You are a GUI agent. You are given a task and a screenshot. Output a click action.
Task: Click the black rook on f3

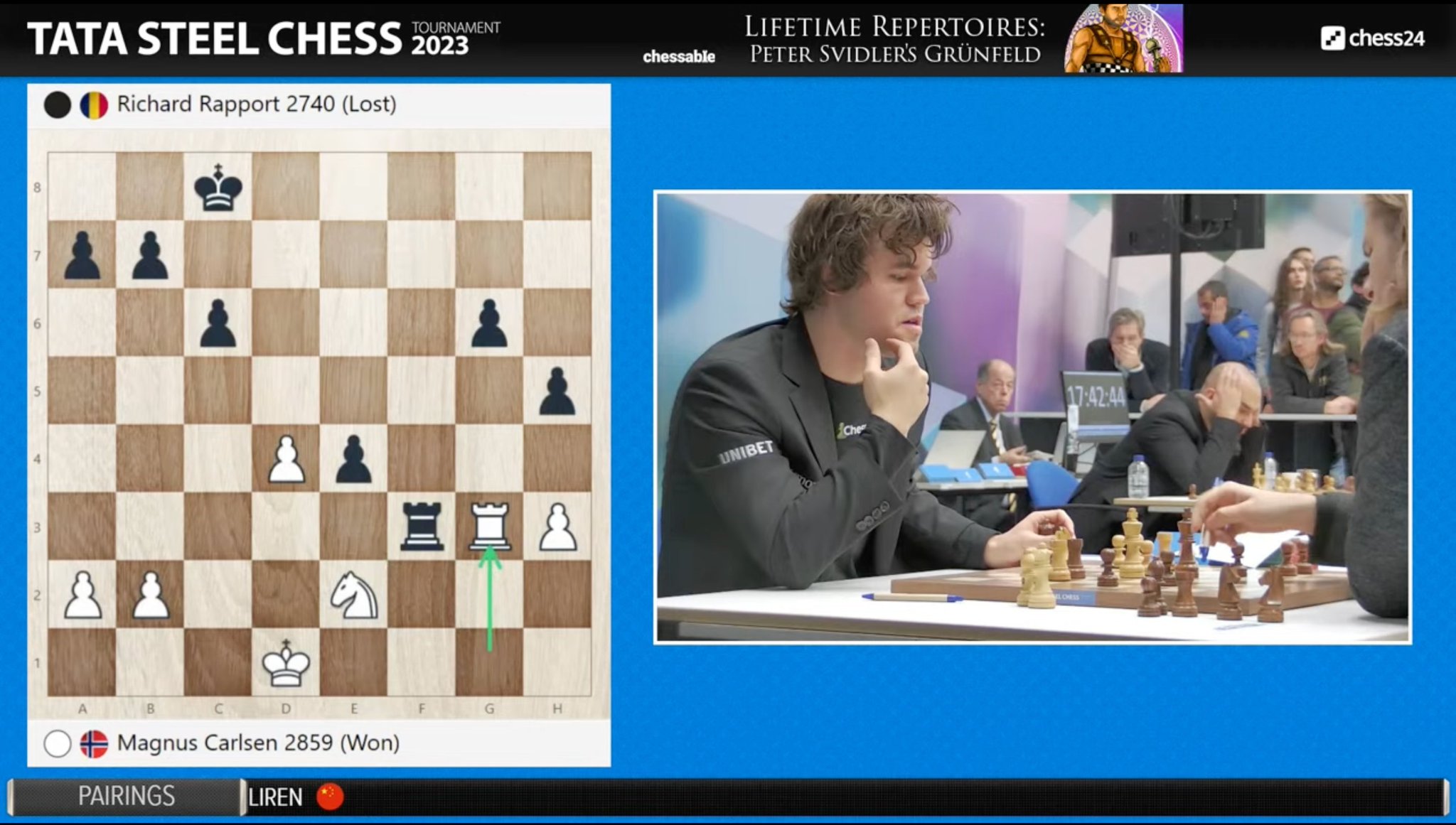click(x=422, y=527)
